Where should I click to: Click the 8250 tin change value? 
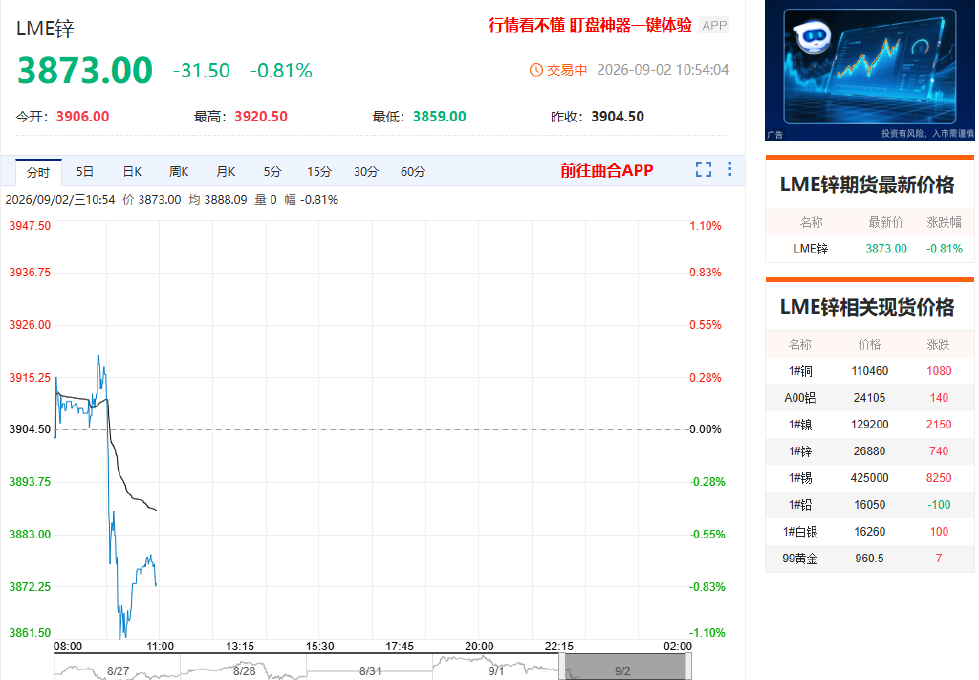pos(938,478)
